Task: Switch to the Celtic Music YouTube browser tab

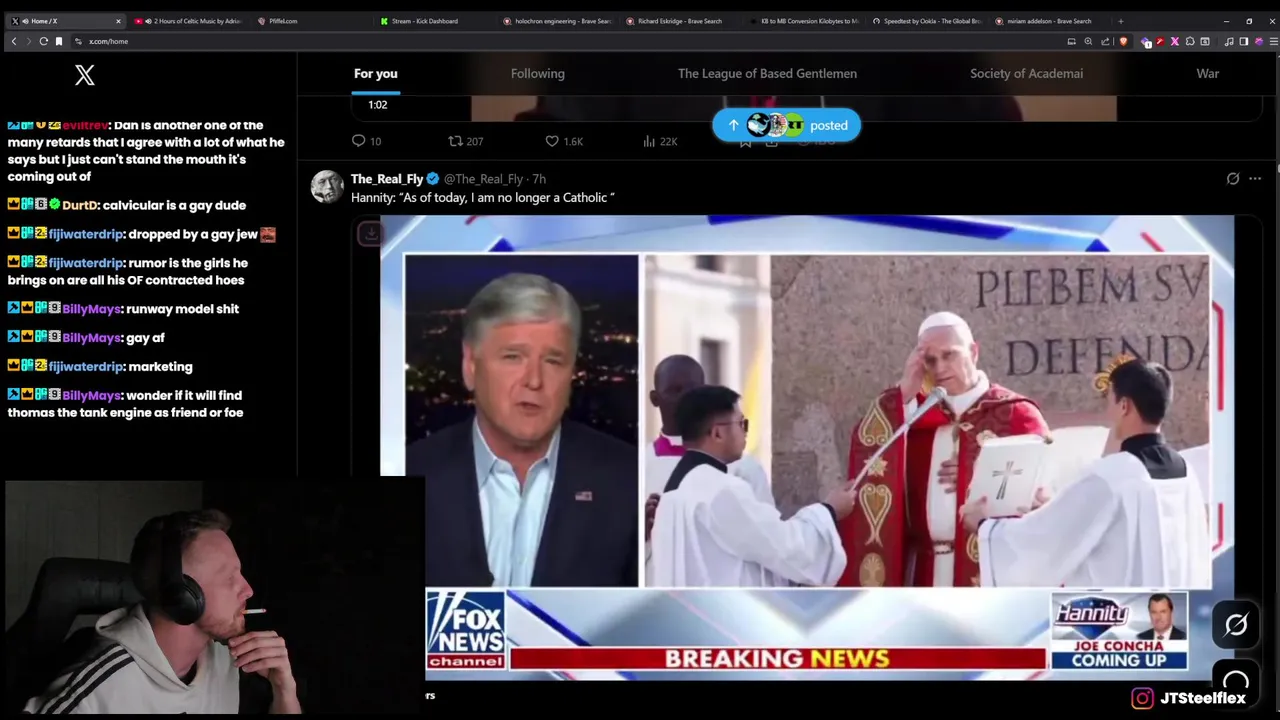Action: (188, 21)
